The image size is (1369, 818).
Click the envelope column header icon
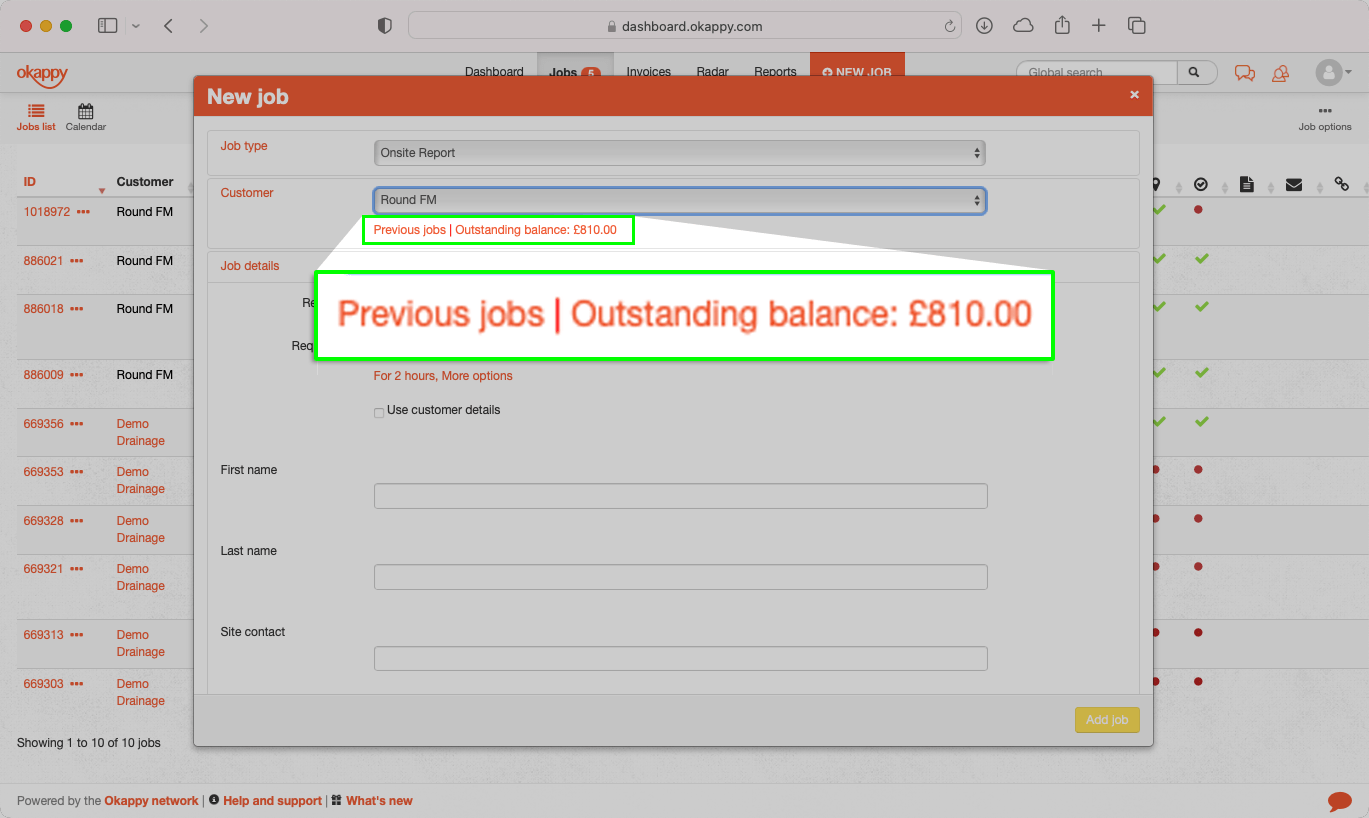1293,184
